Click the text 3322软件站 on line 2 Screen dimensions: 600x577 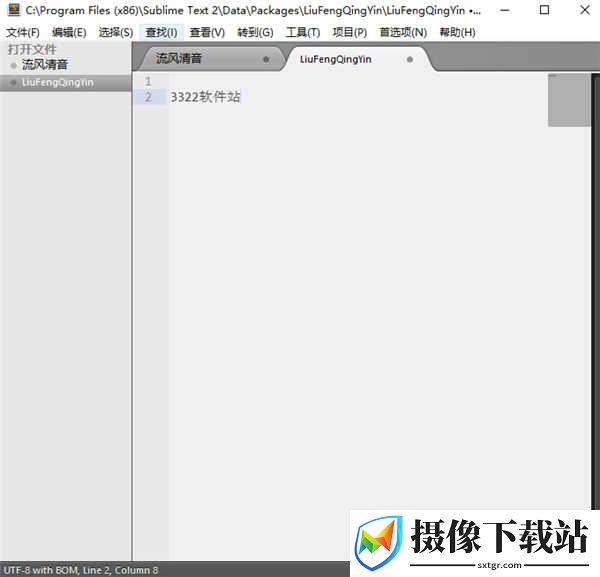[205, 97]
